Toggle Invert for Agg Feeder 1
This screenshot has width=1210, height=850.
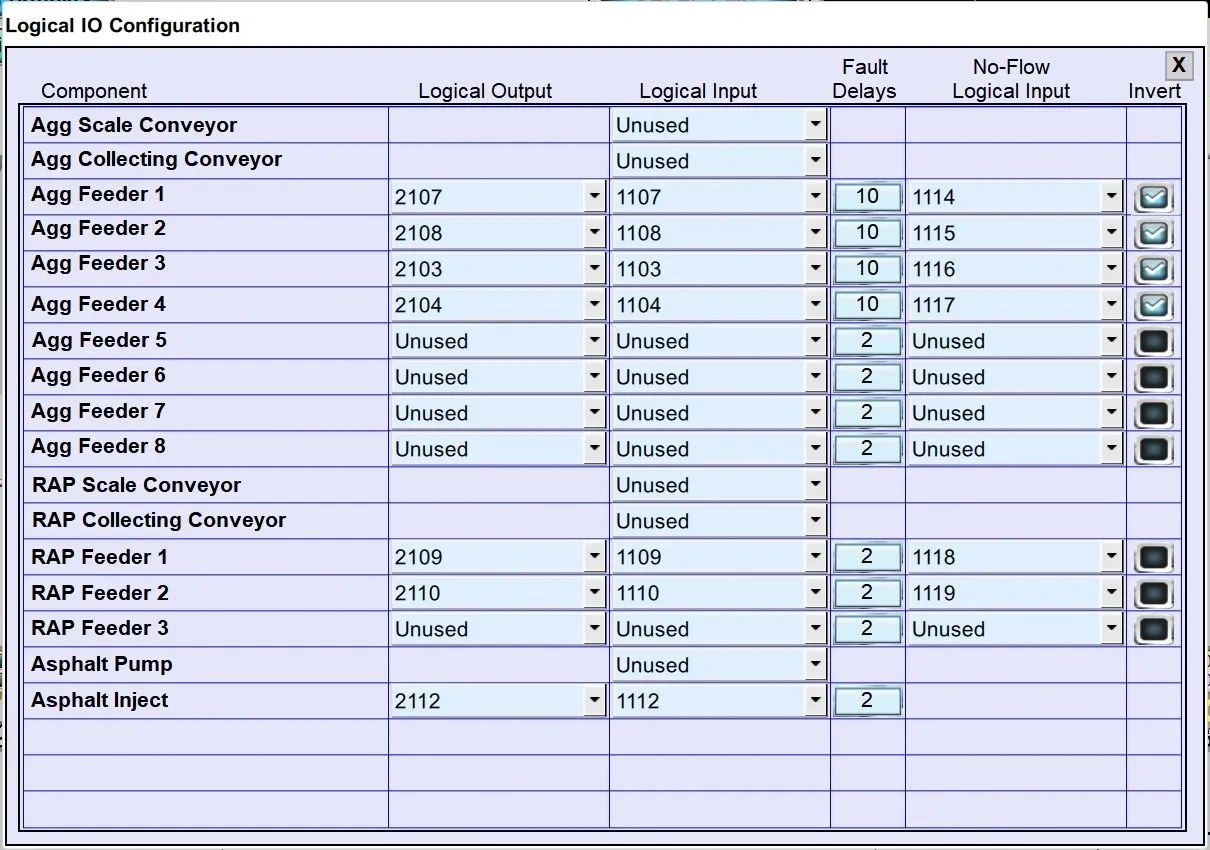tap(1153, 198)
